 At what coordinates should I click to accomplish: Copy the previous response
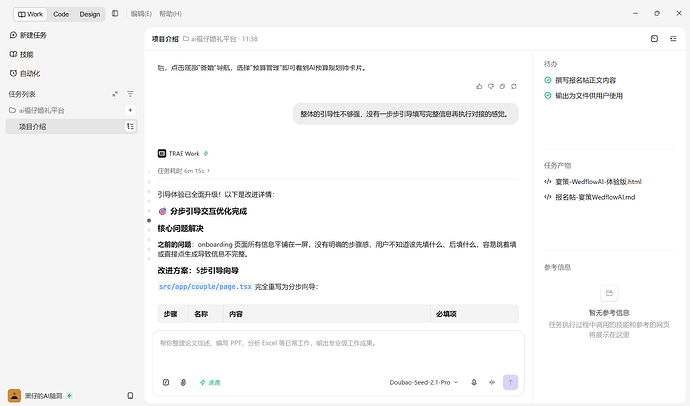click(x=502, y=86)
